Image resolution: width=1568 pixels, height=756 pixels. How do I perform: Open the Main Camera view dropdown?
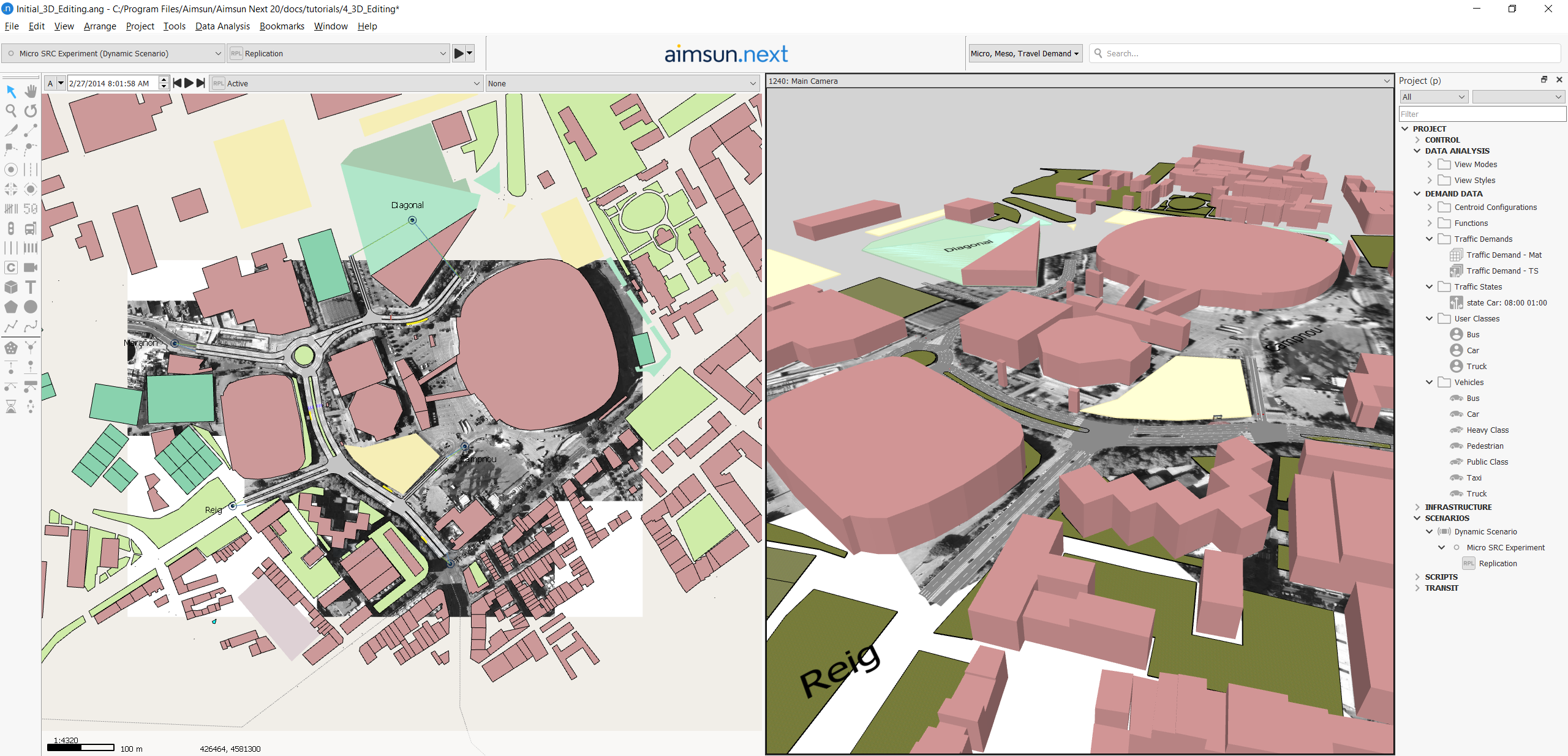point(1386,81)
